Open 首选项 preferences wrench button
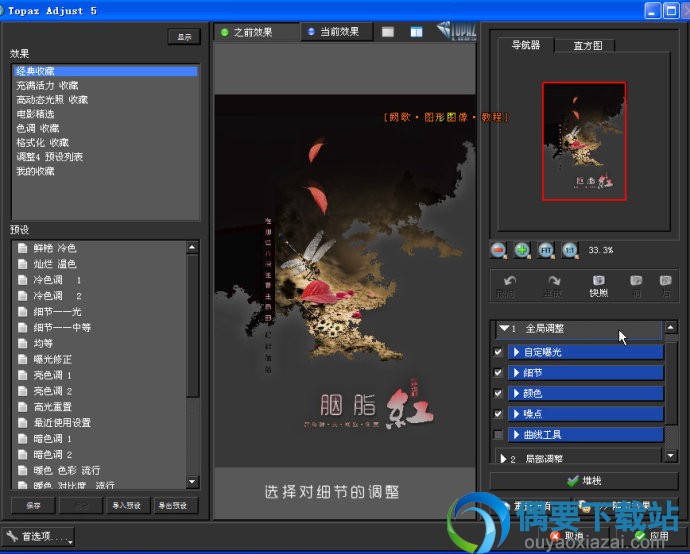Viewport: 690px width, 554px height. click(38, 536)
